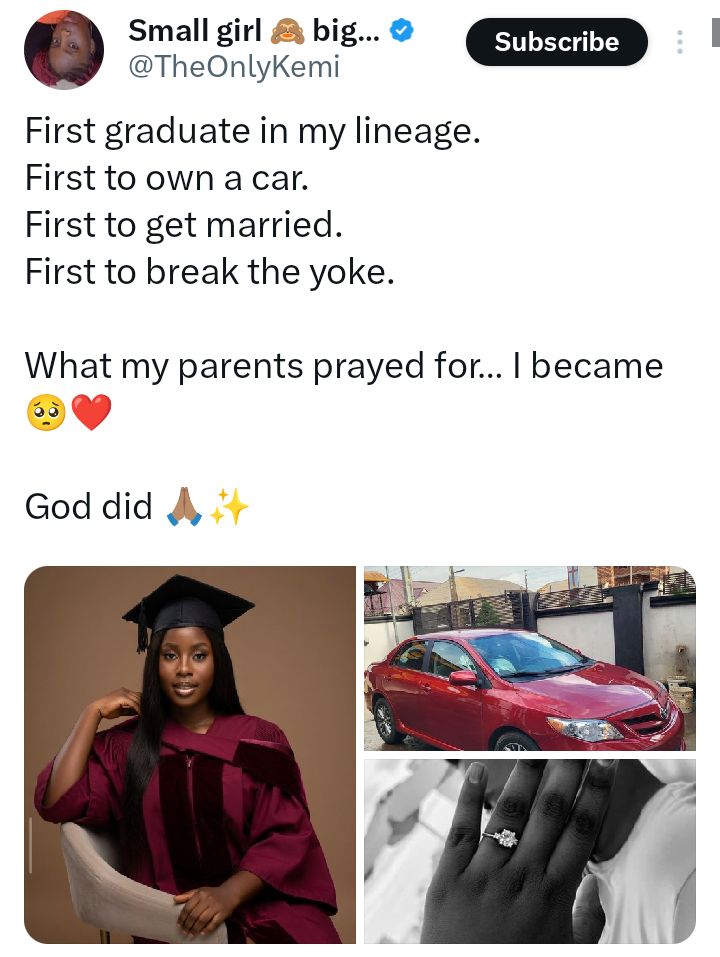View the engagement ring photo

click(530, 851)
